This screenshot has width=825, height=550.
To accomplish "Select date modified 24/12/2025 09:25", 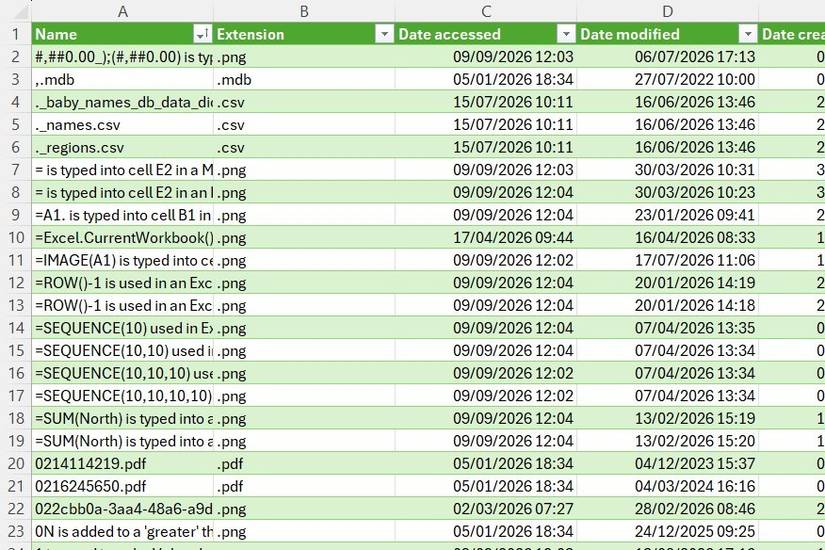I will click(667, 532).
